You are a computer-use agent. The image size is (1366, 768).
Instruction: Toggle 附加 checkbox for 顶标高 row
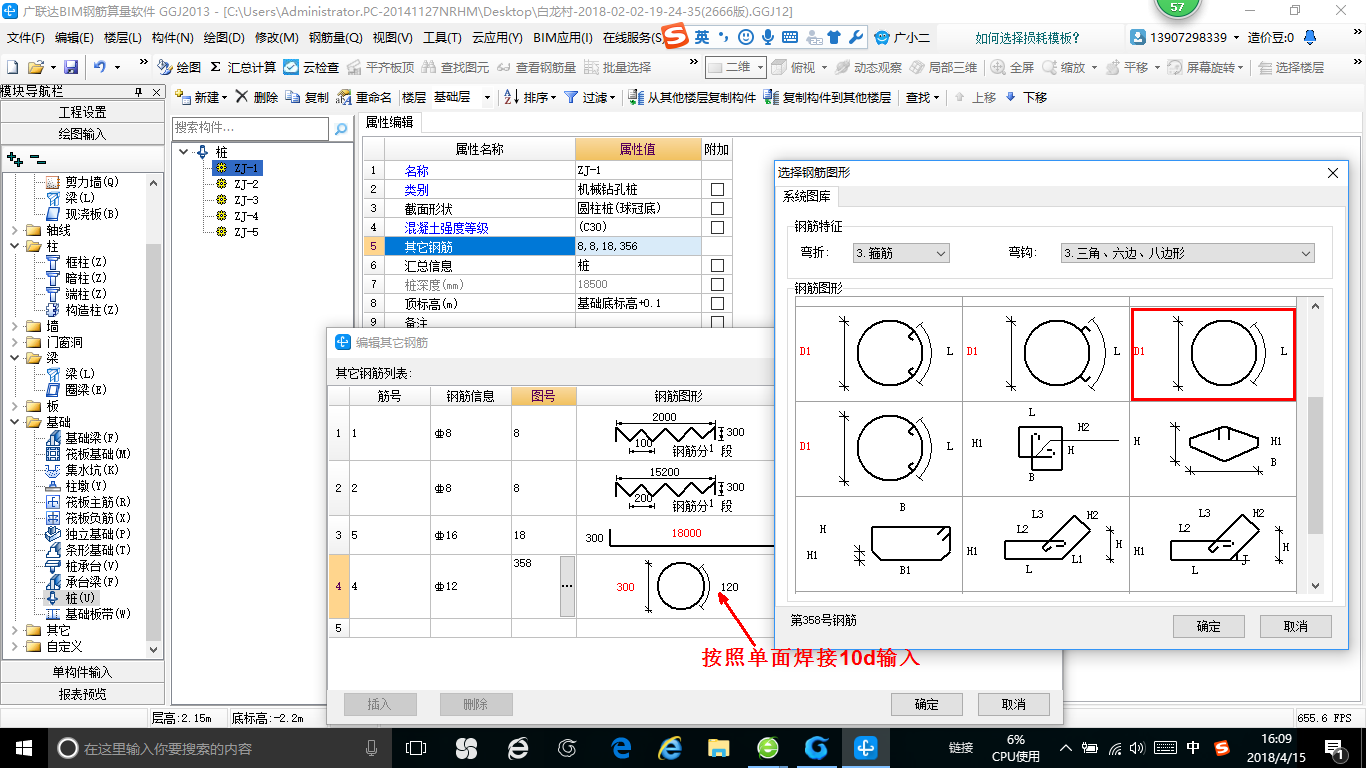717,304
